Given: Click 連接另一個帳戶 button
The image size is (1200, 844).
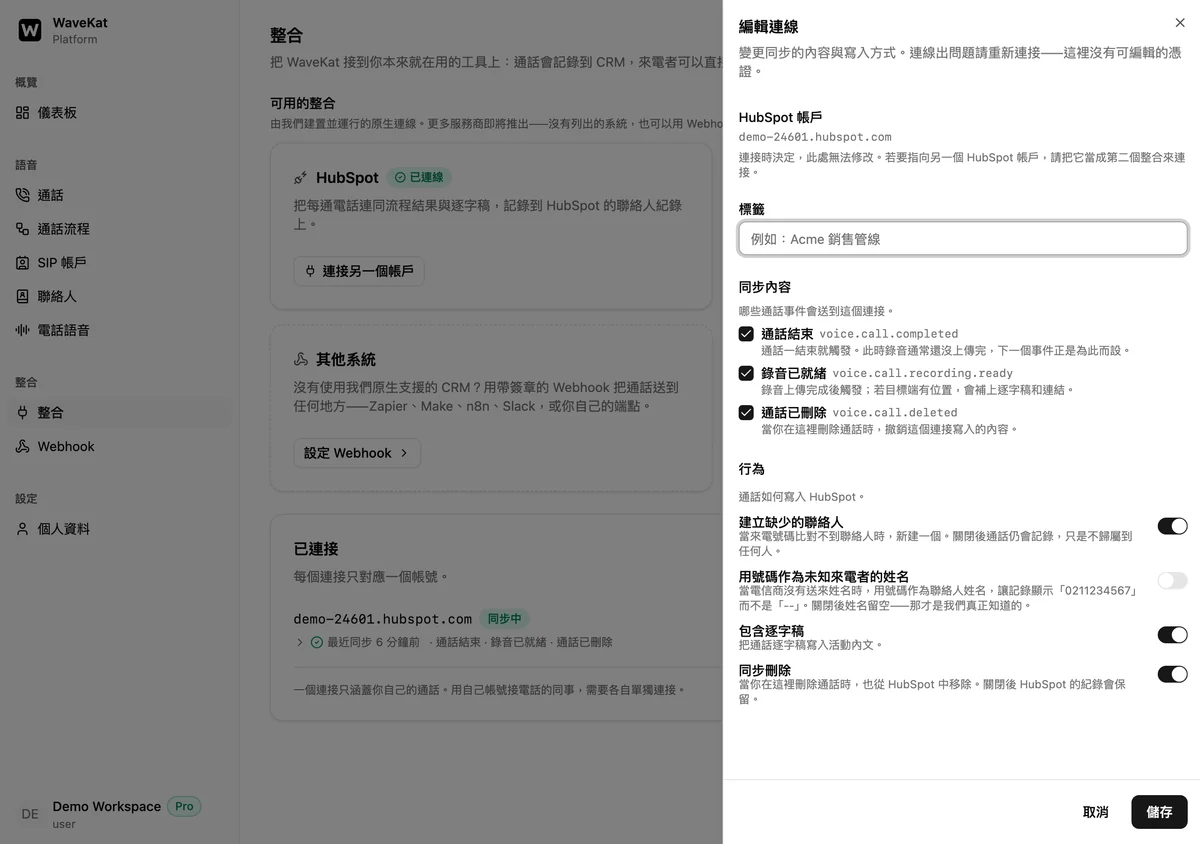Looking at the screenshot, I should point(359,271).
